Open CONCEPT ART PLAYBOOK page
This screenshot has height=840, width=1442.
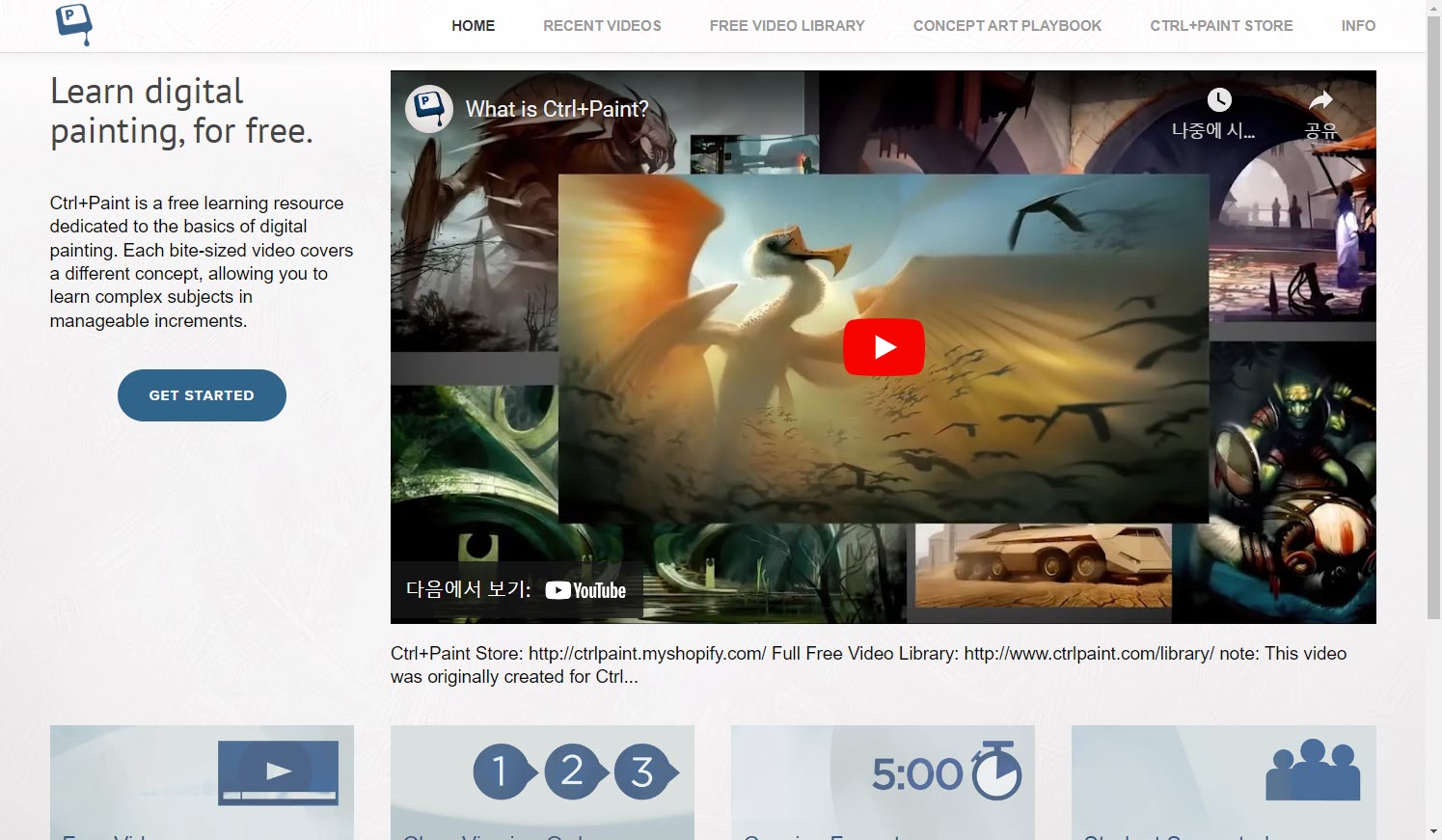click(1007, 26)
